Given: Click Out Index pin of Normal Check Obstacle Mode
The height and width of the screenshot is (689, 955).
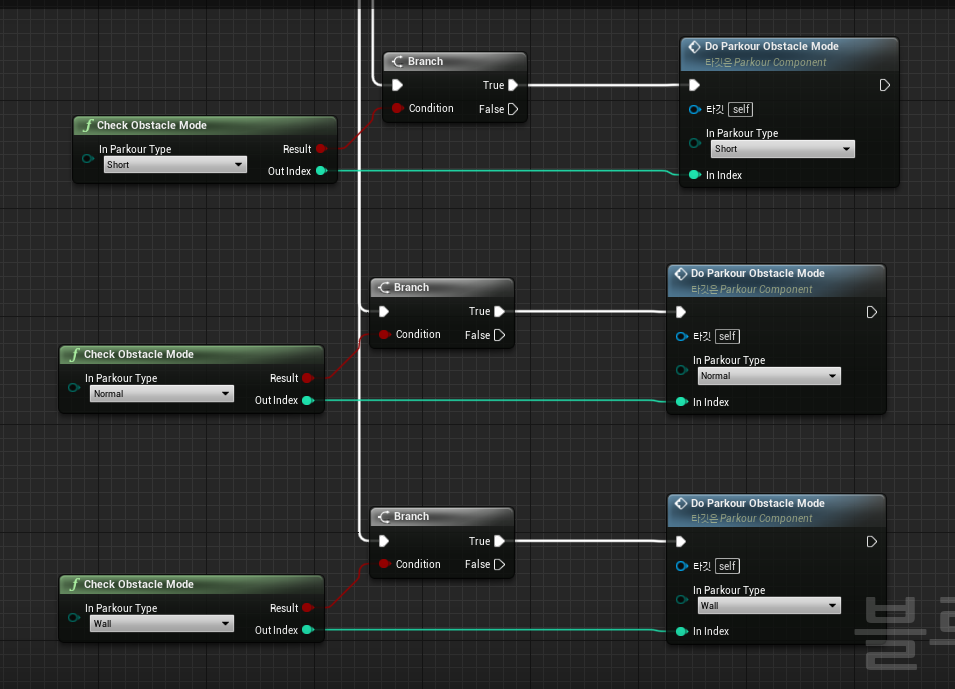Looking at the screenshot, I should click(x=308, y=400).
